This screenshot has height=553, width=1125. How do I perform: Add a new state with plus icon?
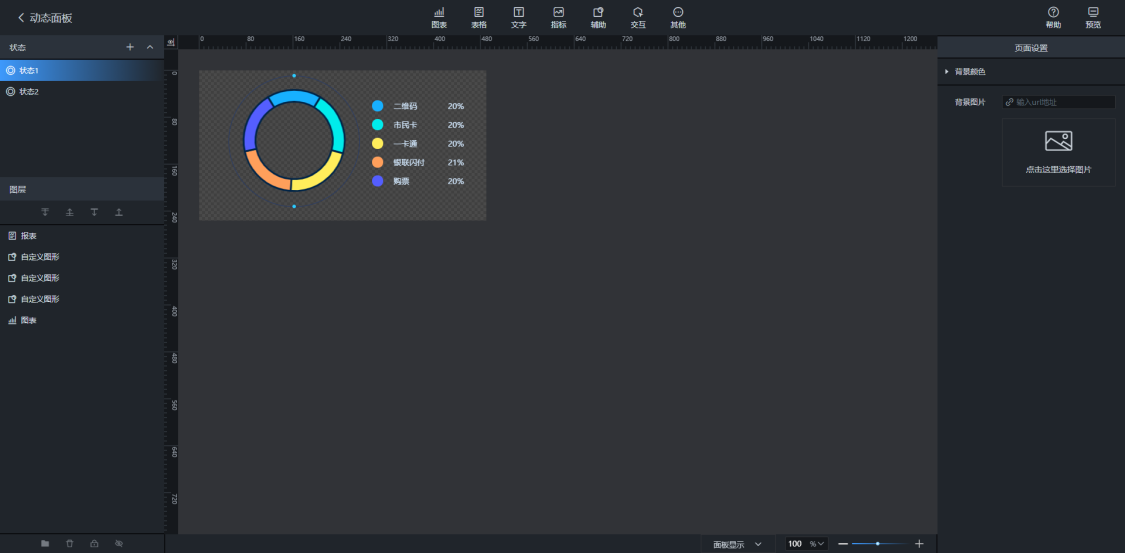[130, 47]
